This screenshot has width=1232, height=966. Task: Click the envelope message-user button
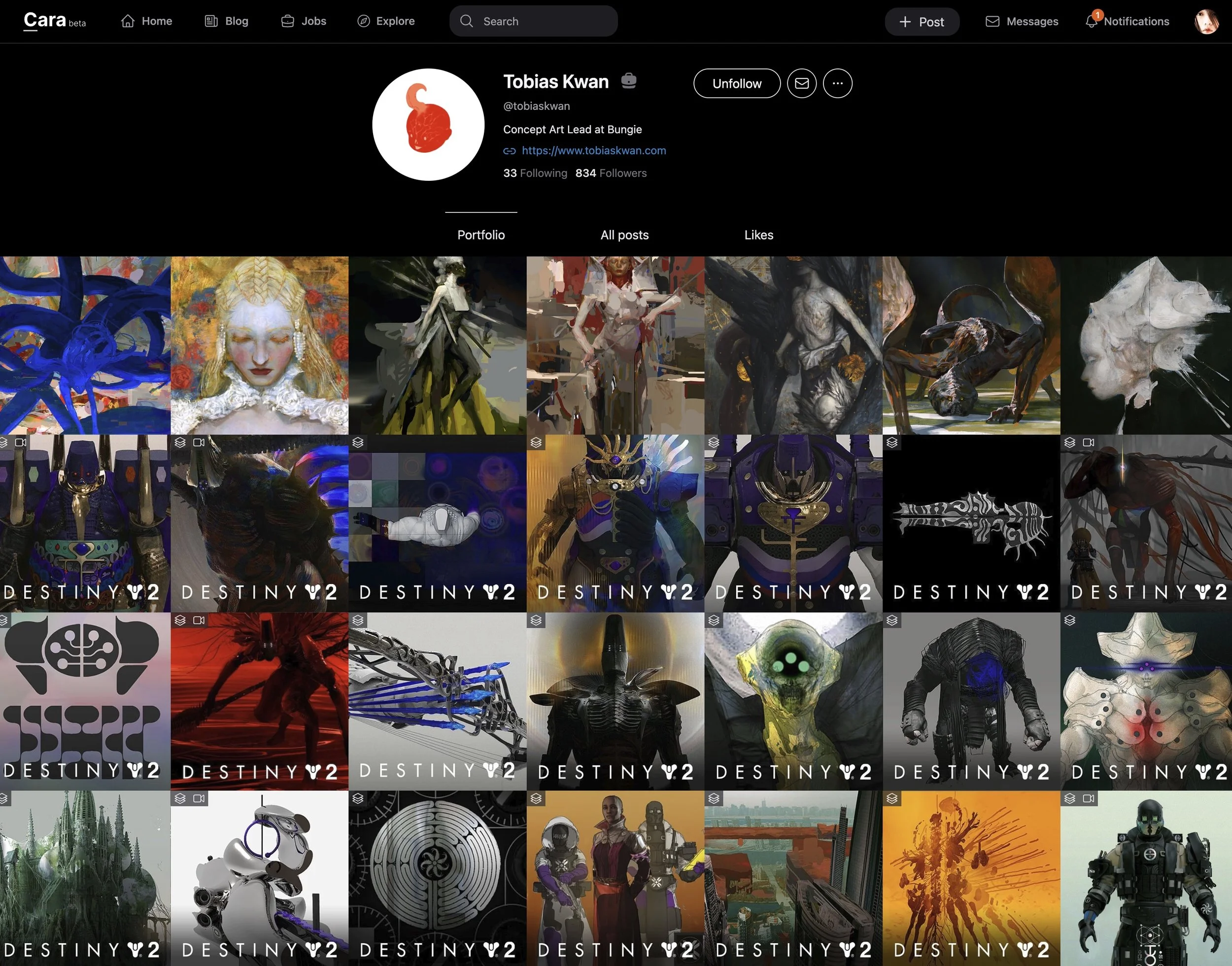pyautogui.click(x=801, y=84)
